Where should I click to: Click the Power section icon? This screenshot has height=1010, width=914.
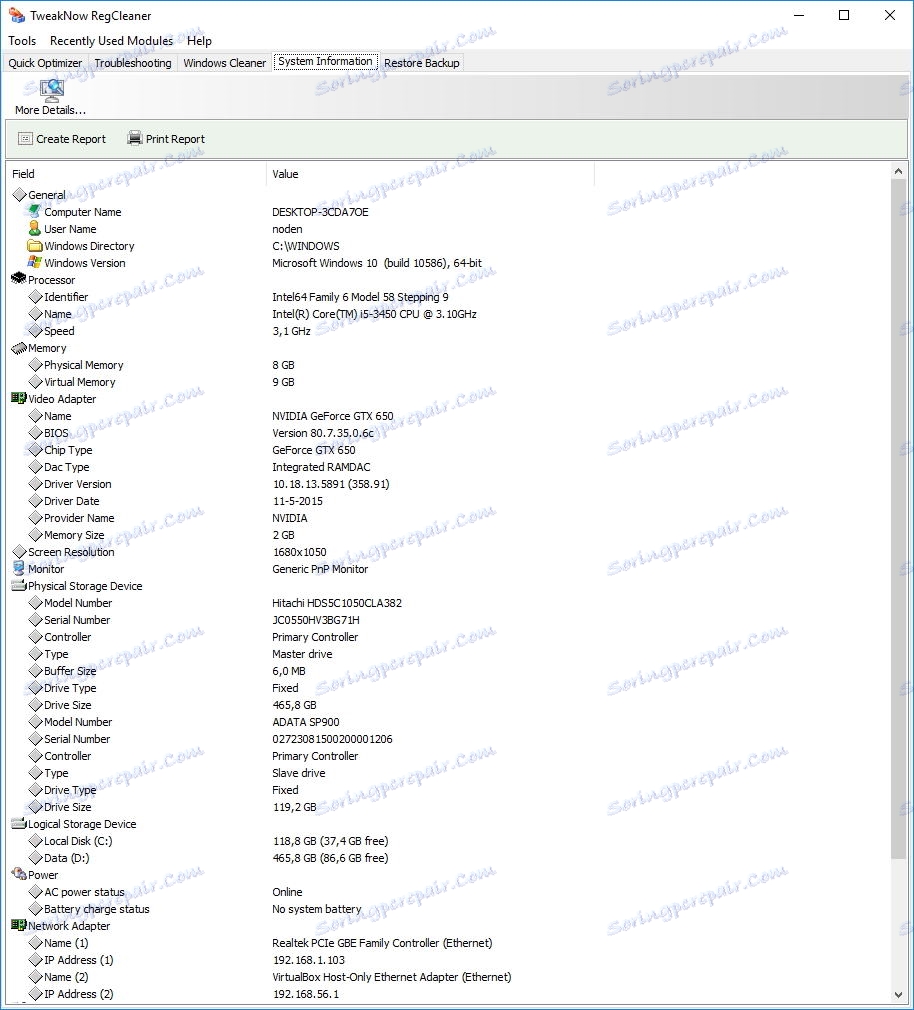coord(19,874)
